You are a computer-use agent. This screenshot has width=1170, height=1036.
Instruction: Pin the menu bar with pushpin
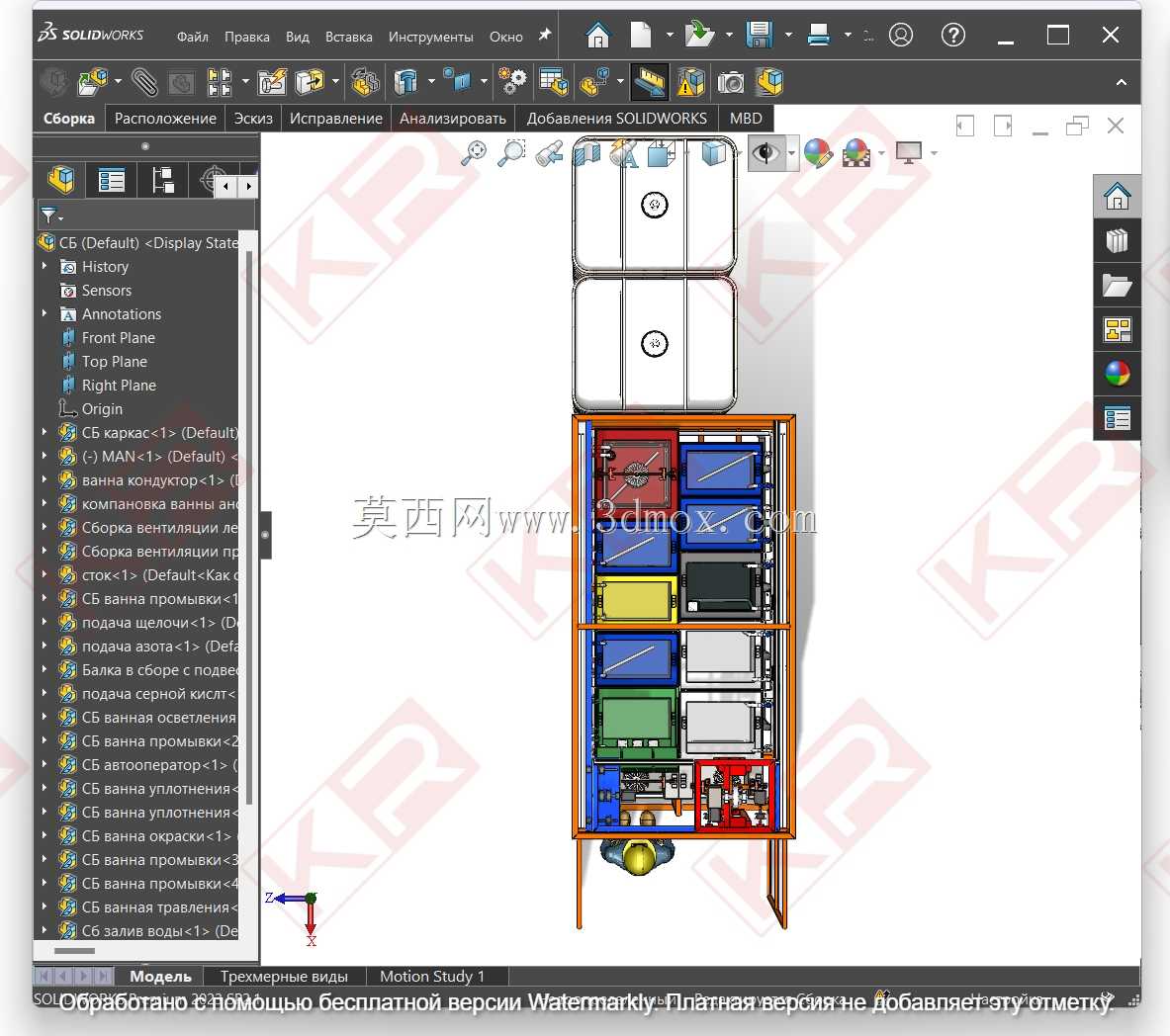point(545,35)
